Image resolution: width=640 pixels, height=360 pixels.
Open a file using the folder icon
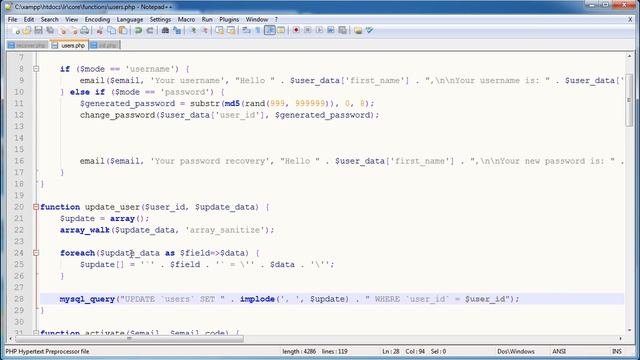point(27,31)
